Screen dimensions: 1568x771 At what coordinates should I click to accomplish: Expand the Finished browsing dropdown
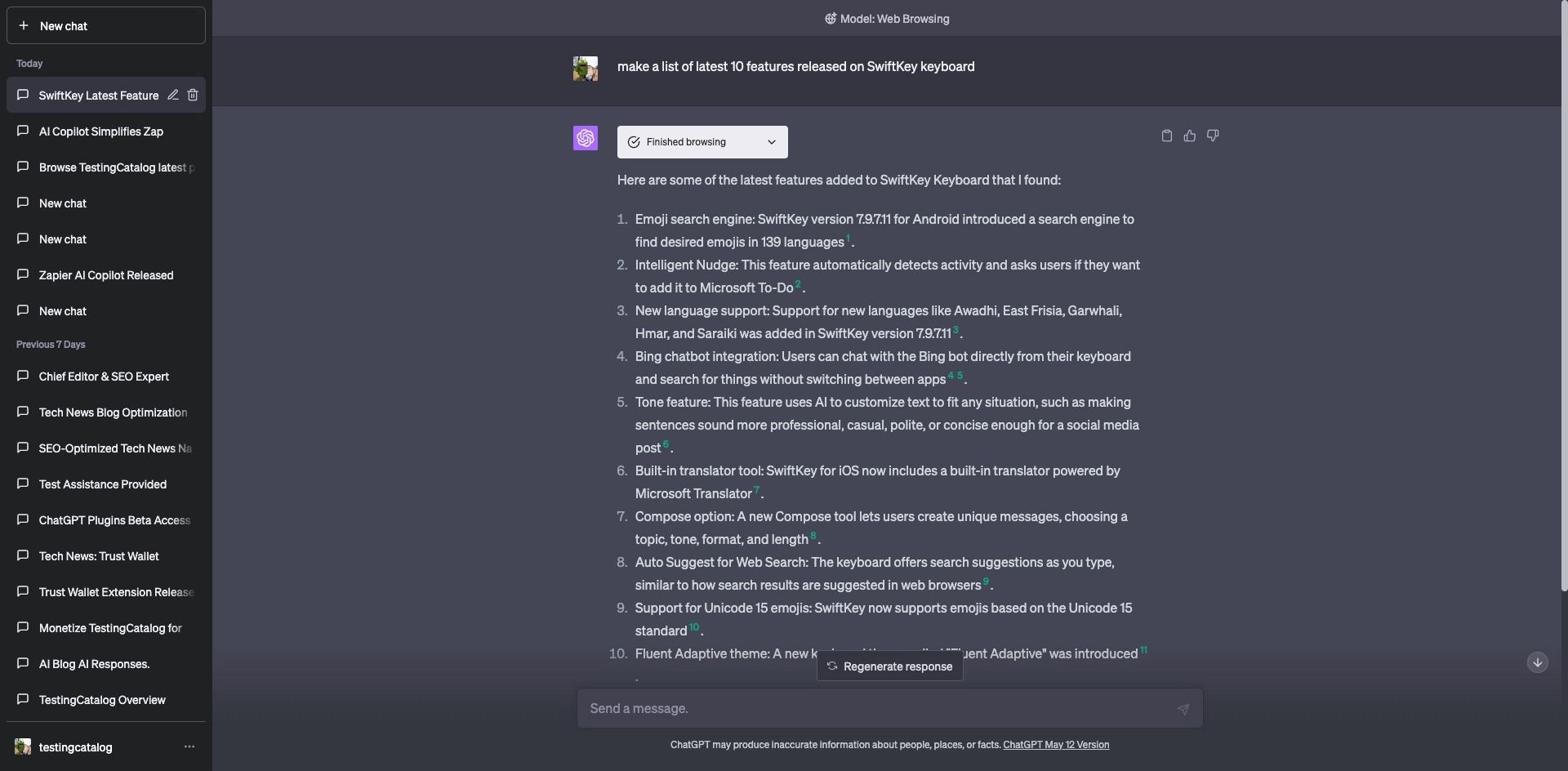click(x=702, y=142)
